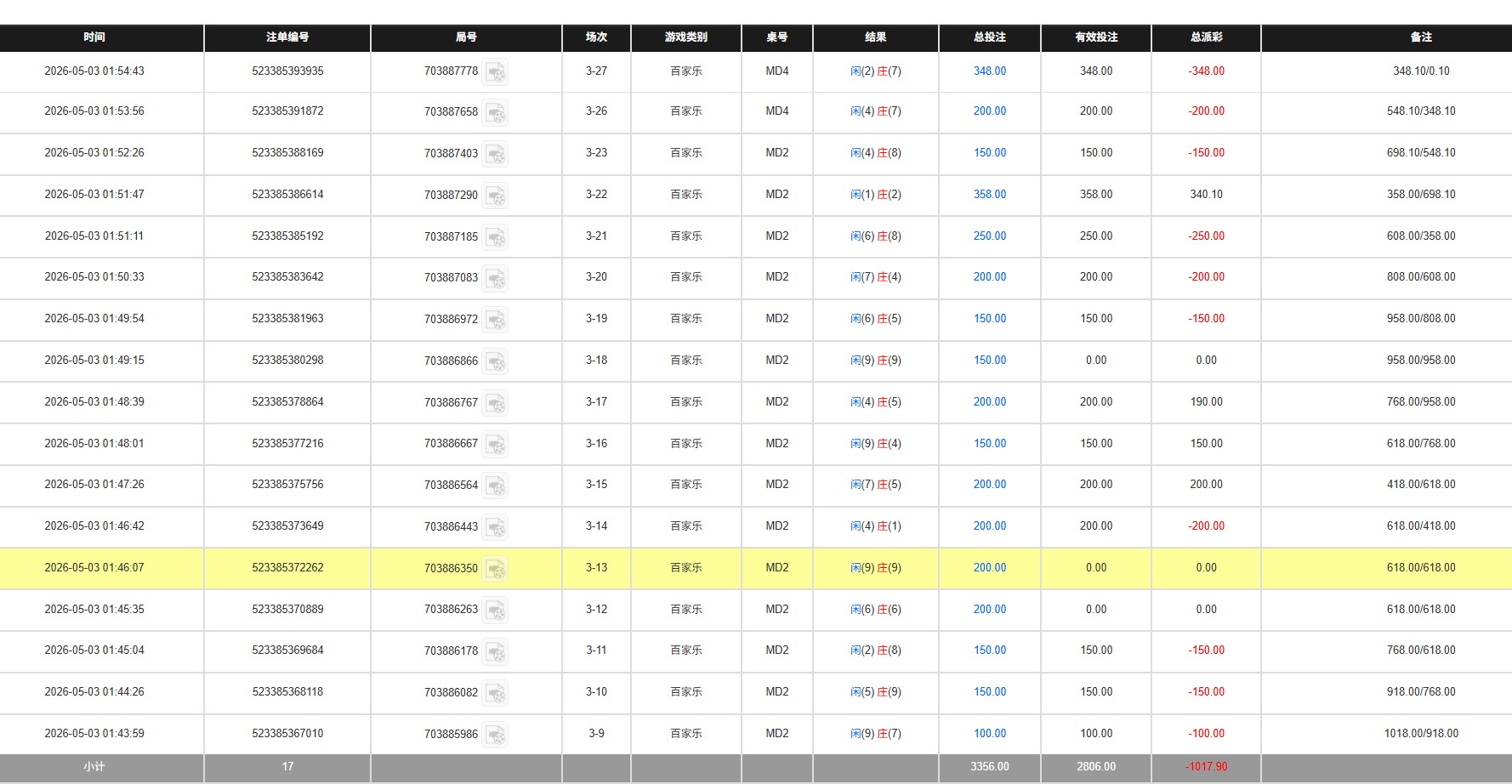Open replay icon for round 703887658
This screenshot has width=1512, height=784.
tap(496, 112)
